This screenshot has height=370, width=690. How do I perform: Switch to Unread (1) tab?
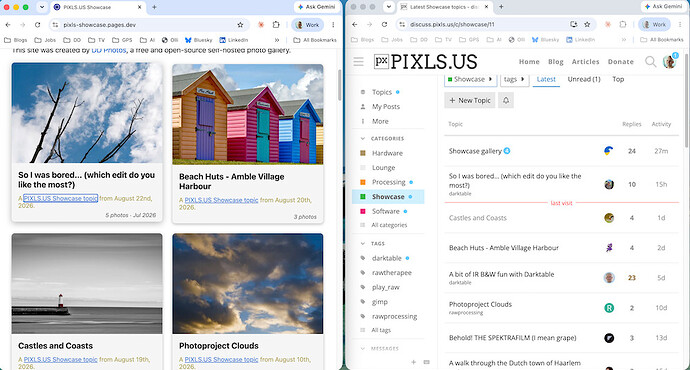click(x=584, y=79)
